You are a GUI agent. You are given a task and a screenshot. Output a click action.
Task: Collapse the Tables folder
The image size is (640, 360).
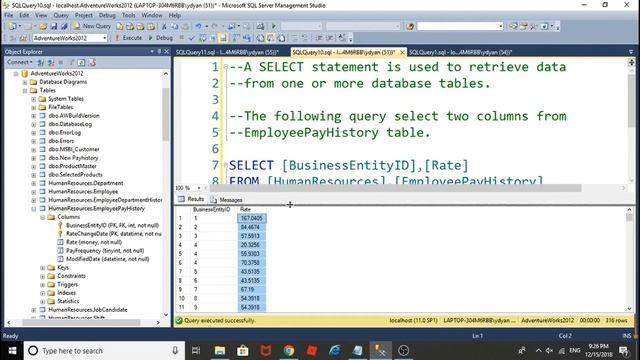point(25,91)
